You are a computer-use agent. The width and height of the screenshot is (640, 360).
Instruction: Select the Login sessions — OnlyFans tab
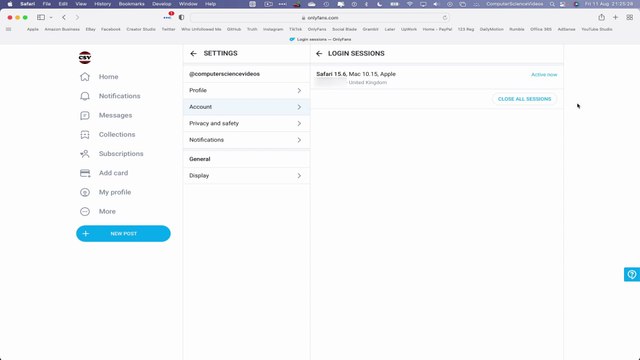[320, 40]
